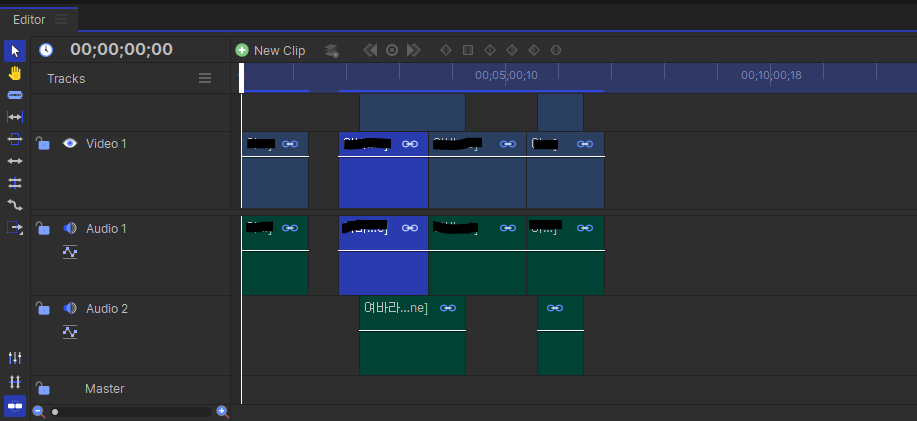Screen dimensions: 917x421
Task: Toggle lock on Master track
Action: (43, 388)
